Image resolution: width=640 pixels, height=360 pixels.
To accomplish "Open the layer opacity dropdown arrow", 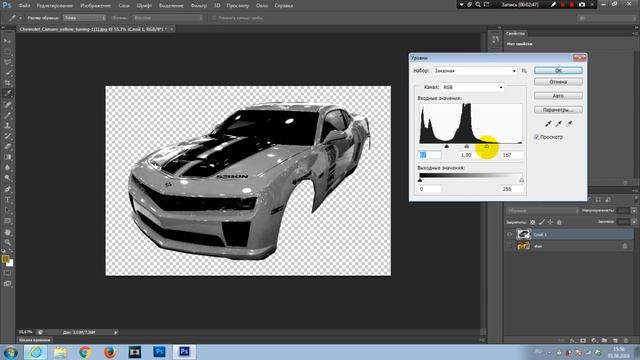I will click(634, 211).
